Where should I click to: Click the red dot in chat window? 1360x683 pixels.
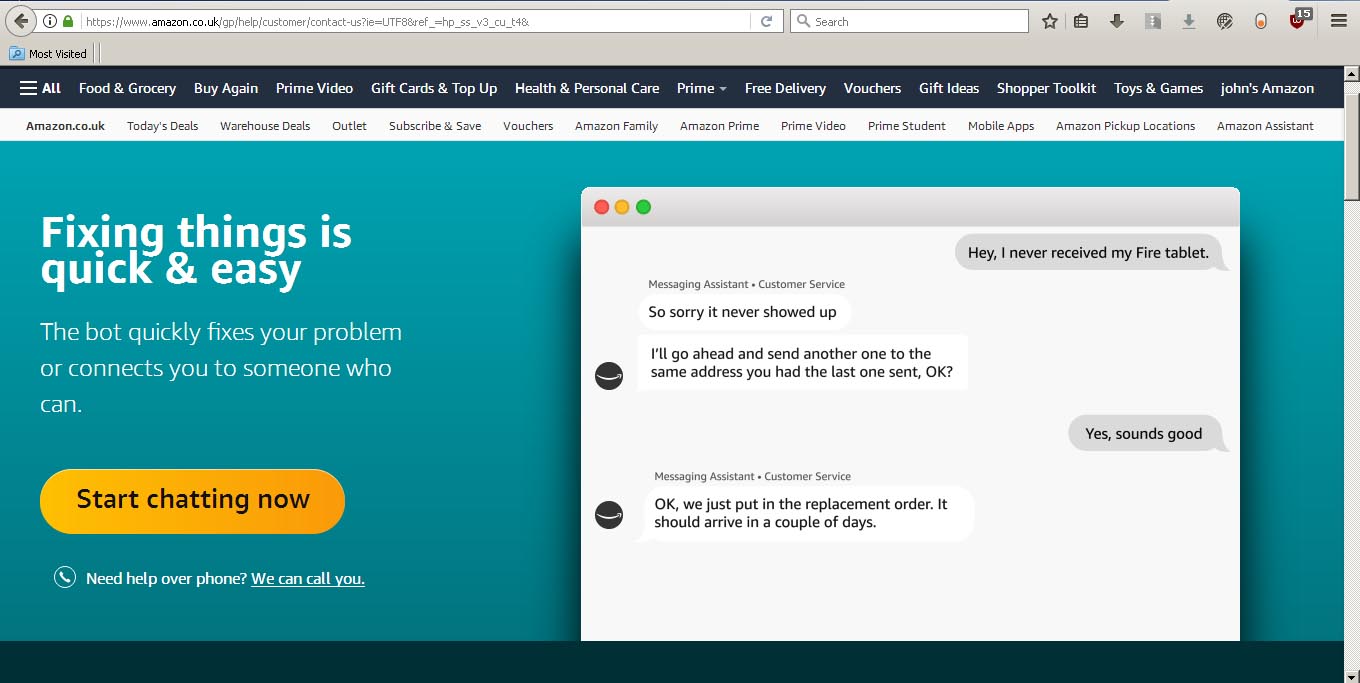click(x=601, y=207)
